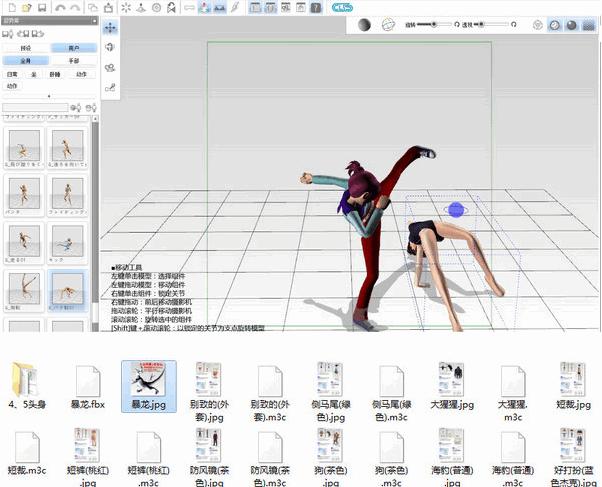Click the blue sphere gizmo in viewport
The image size is (602, 487).
coord(456,210)
